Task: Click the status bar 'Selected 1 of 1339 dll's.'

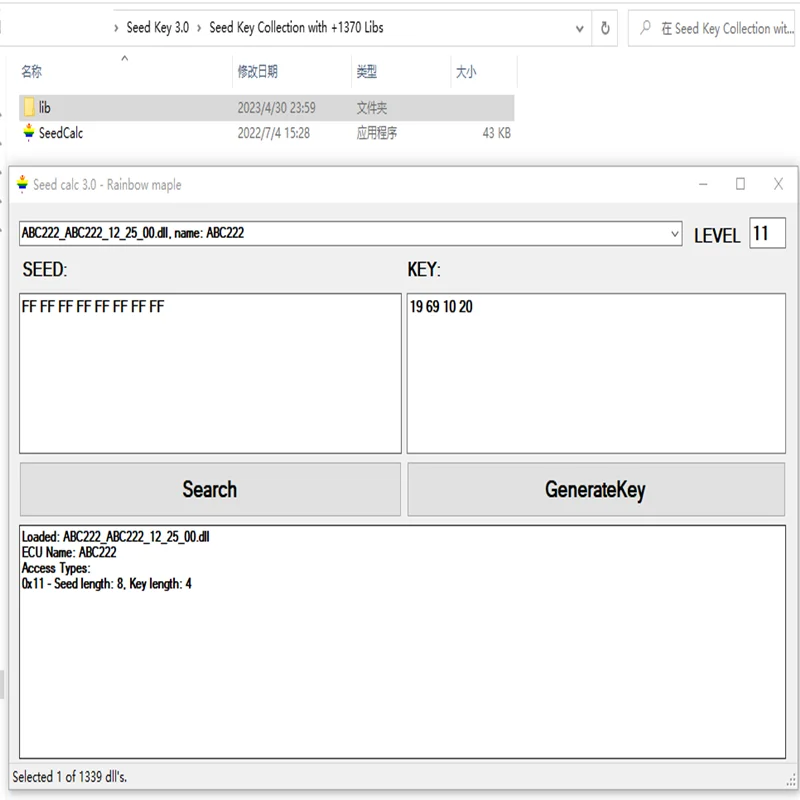Action: (x=70, y=777)
